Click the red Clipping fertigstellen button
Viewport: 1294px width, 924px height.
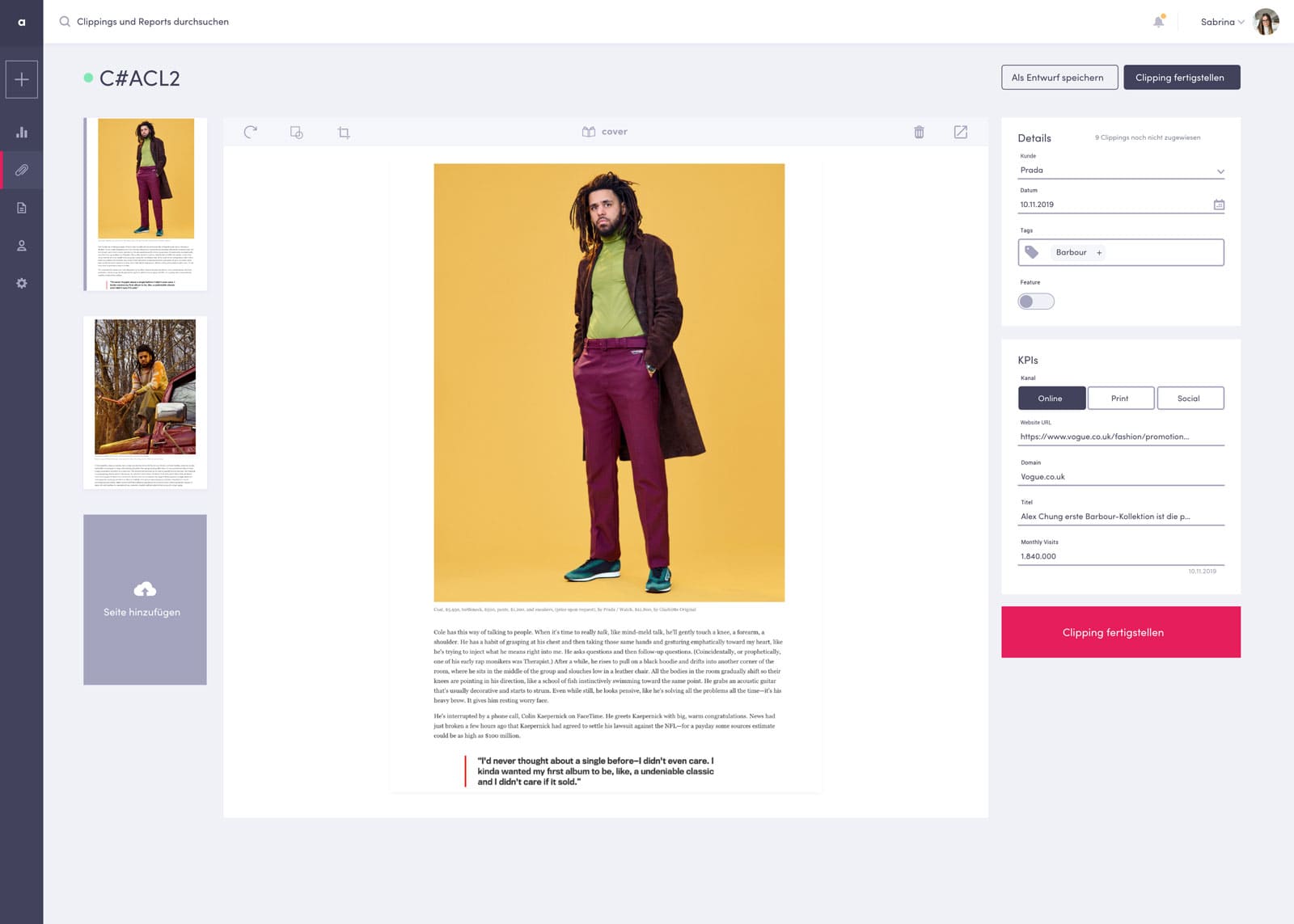[1121, 632]
